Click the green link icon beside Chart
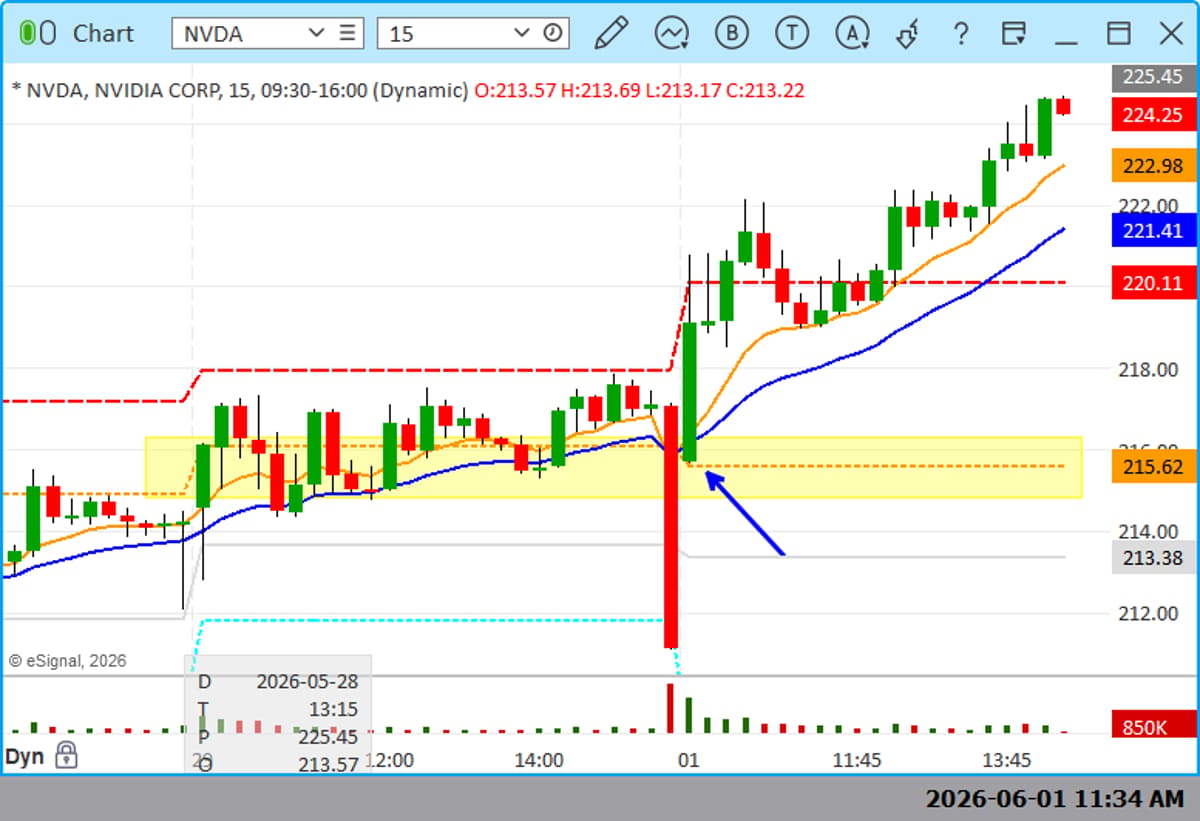The image size is (1200, 821). click(x=40, y=33)
